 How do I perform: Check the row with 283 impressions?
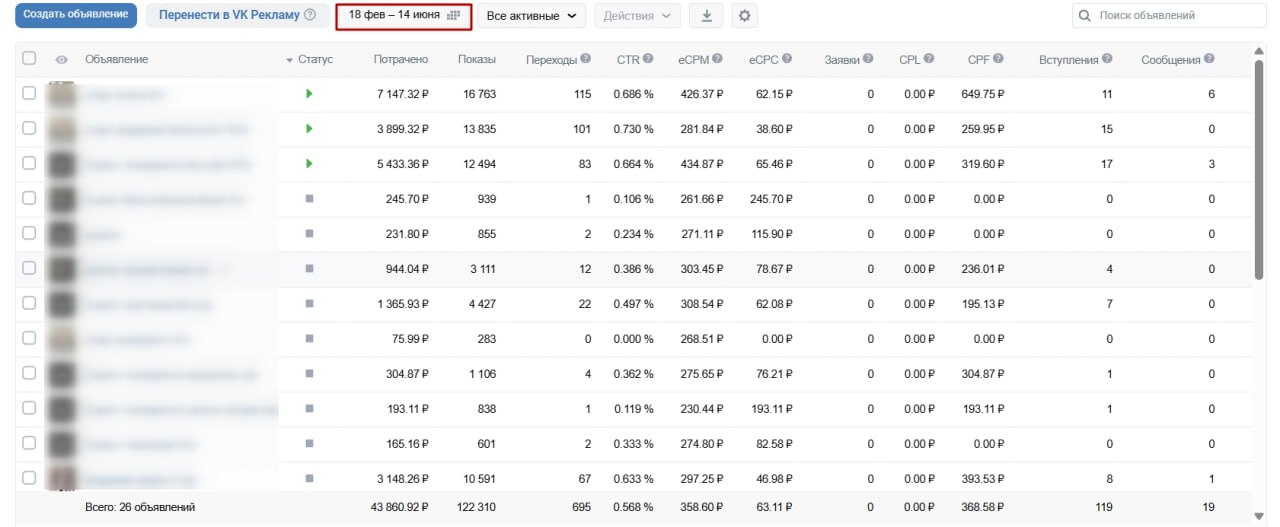point(29,338)
